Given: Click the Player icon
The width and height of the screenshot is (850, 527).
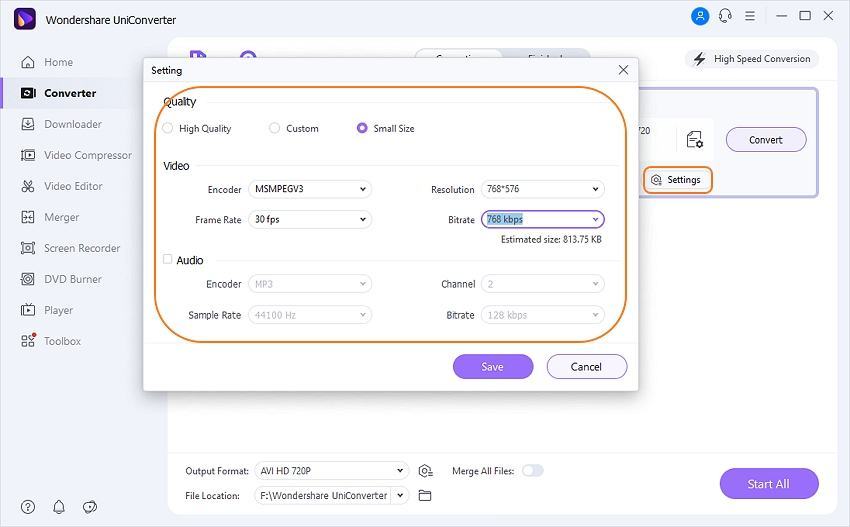Looking at the screenshot, I should coord(28,310).
